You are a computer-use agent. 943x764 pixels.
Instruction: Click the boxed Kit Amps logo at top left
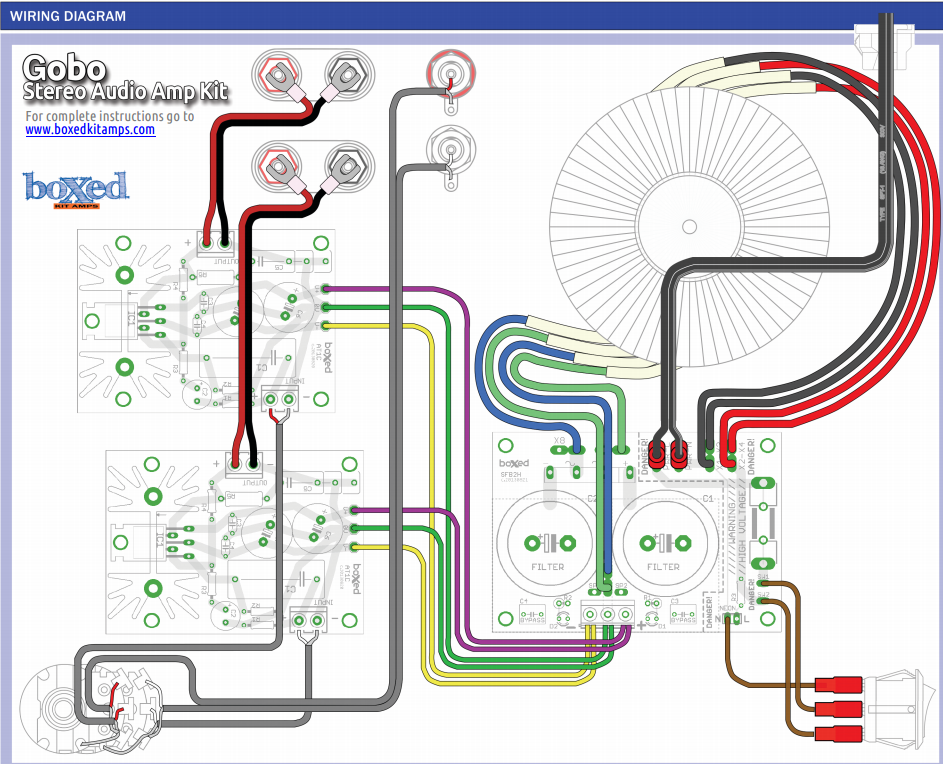76,189
